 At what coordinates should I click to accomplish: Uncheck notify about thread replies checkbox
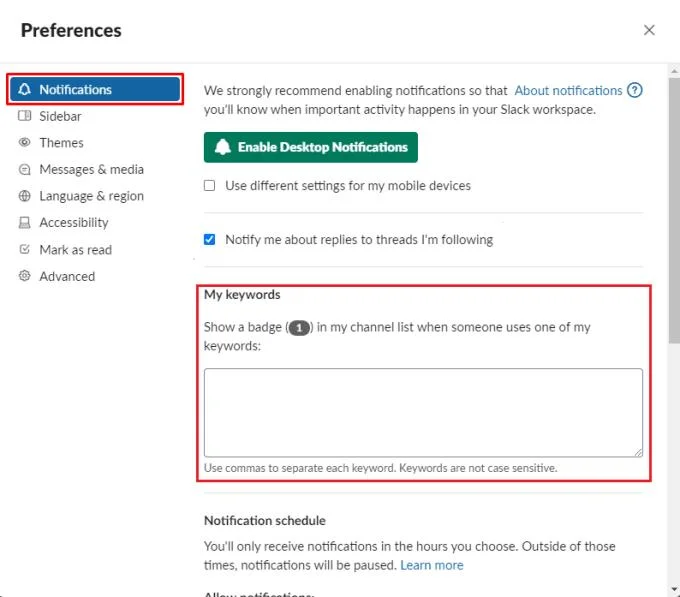209,239
